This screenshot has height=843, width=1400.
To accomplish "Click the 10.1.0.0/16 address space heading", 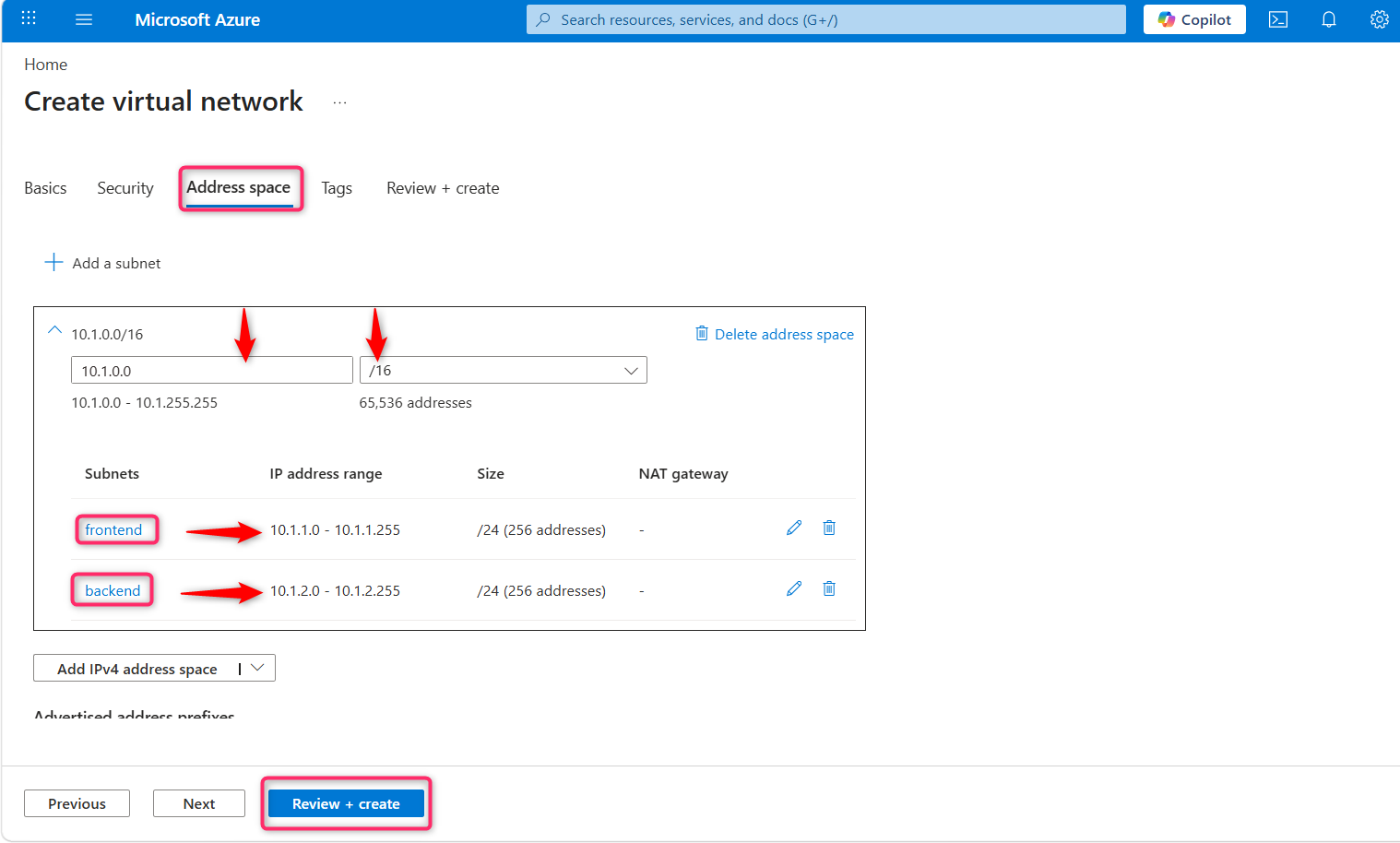I will click(107, 334).
